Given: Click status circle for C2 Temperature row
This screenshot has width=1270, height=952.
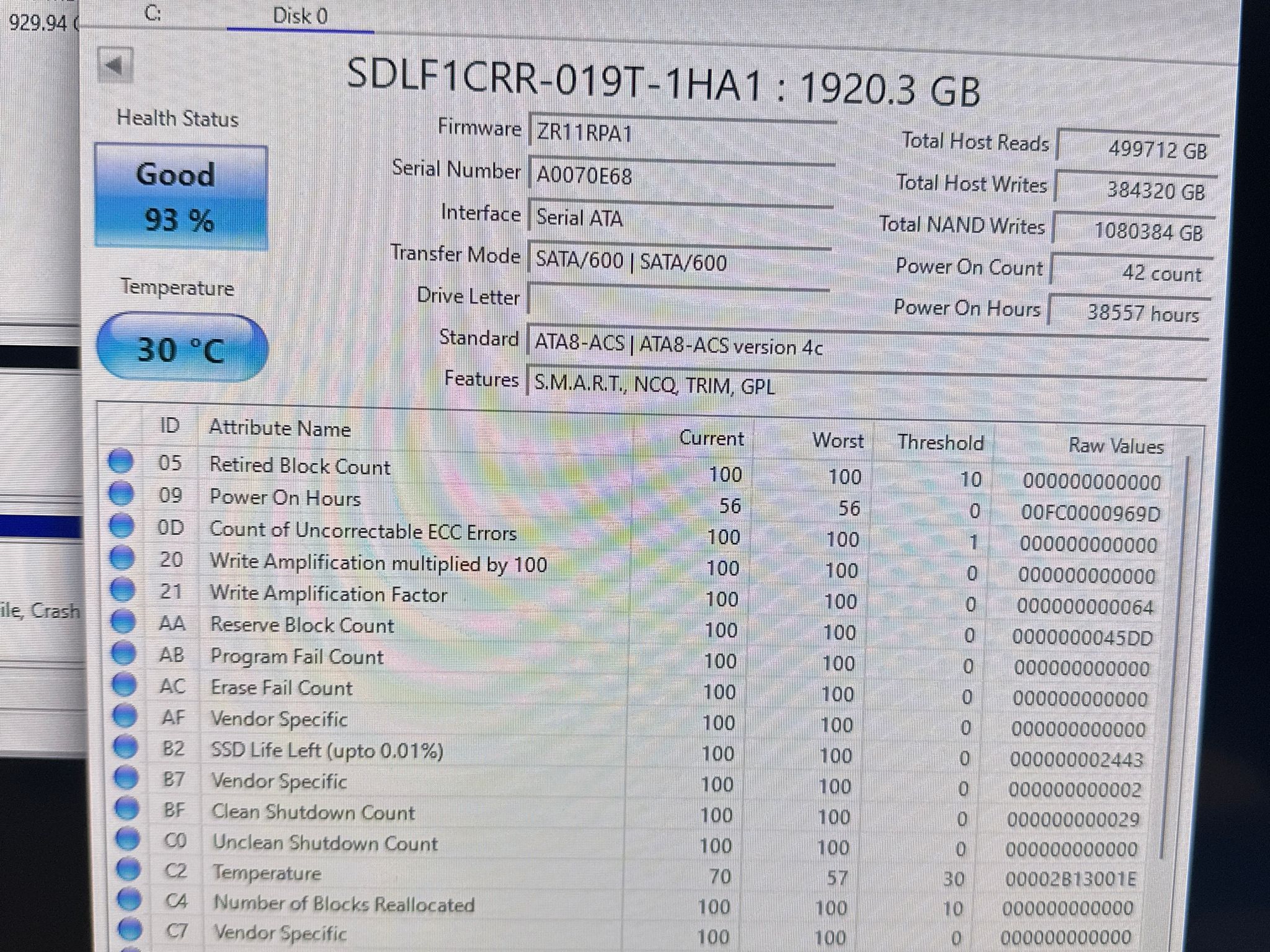Looking at the screenshot, I should pyautogui.click(x=128, y=869).
